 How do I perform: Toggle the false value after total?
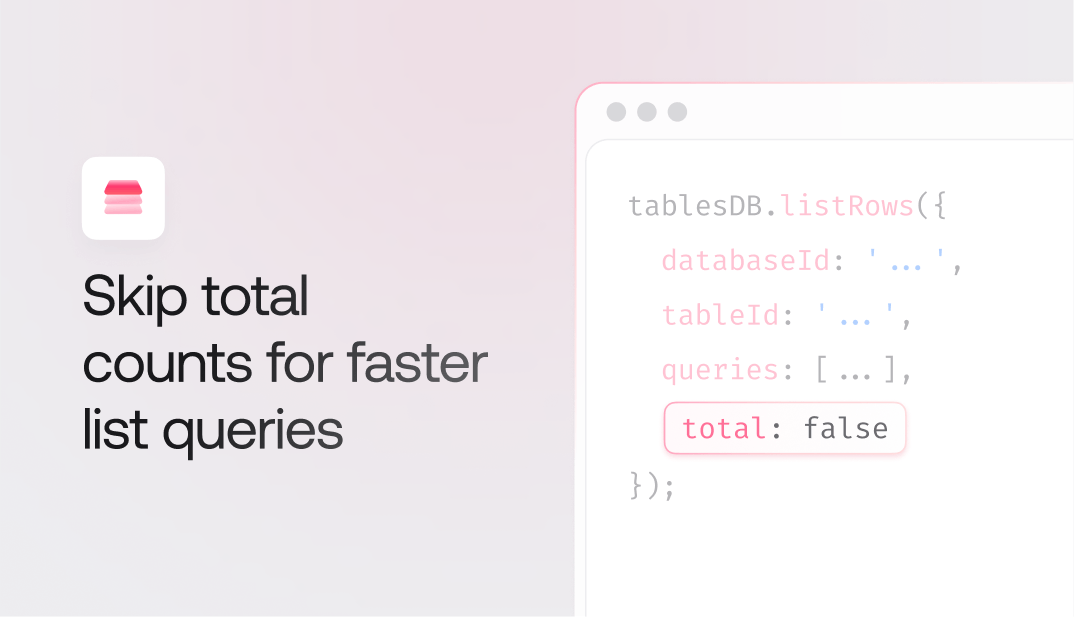click(845, 429)
